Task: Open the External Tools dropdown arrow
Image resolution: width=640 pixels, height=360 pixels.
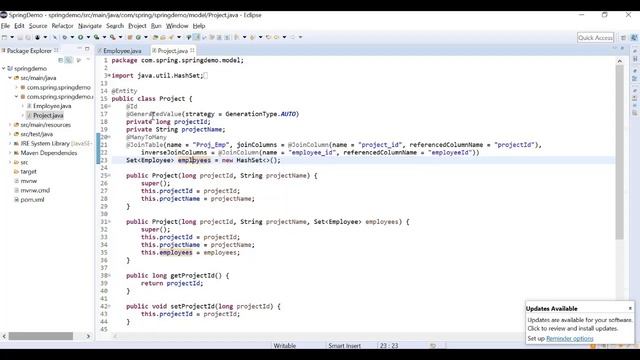Action: tap(120, 37)
